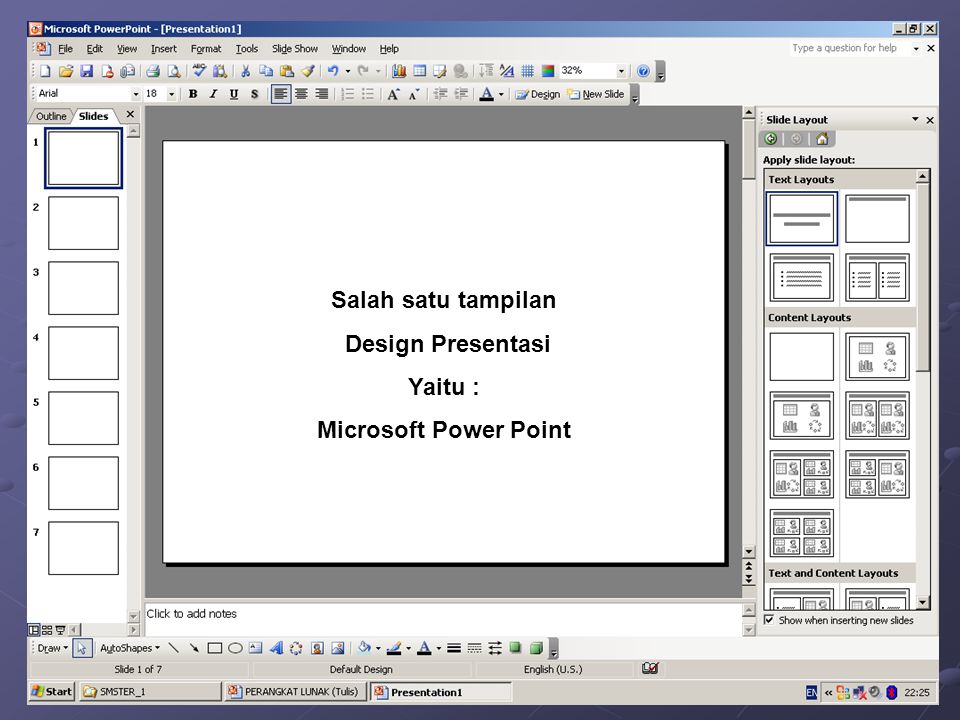Switch to PERANGKAT LUNAK taskbar window
Screen dimensions: 960x720
click(295, 691)
